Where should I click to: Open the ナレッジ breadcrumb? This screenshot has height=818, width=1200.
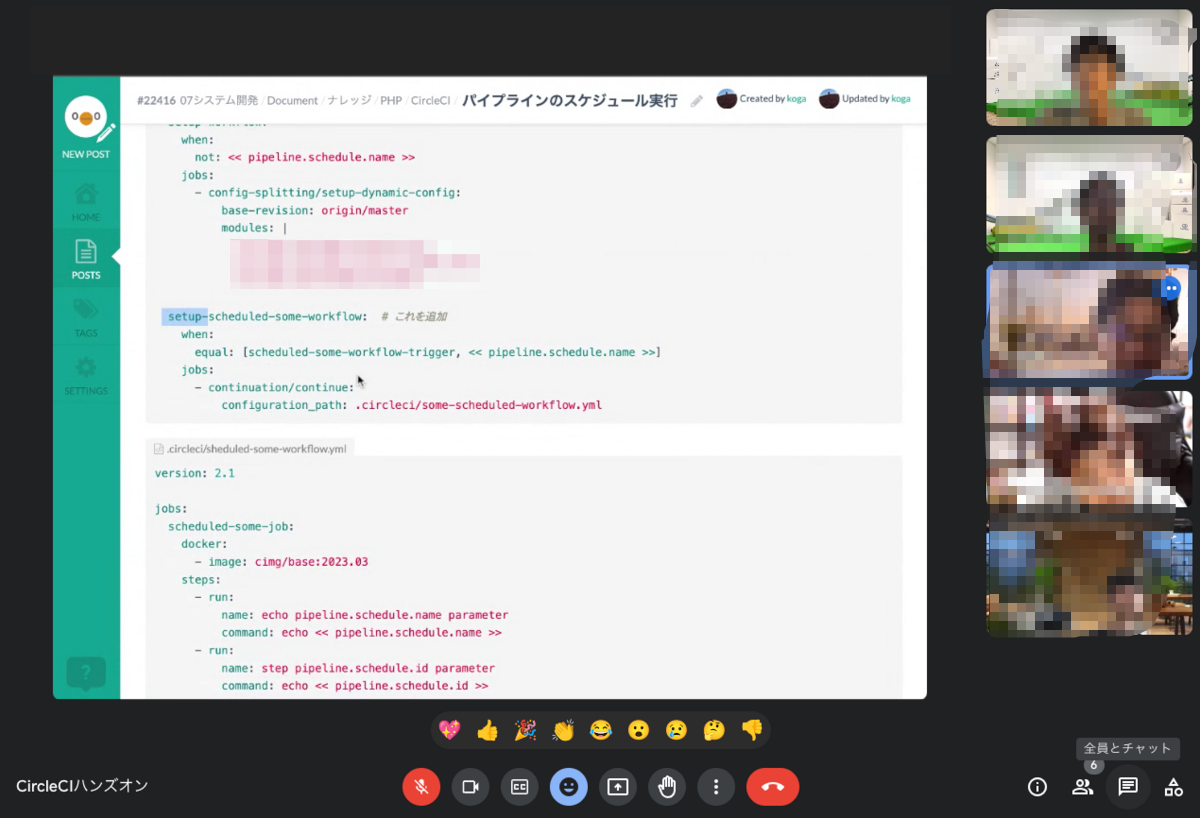point(349,100)
